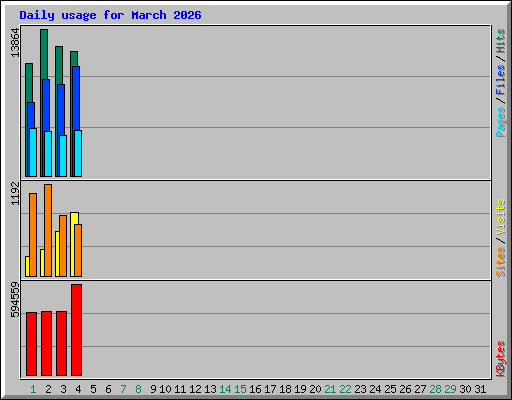Screen dimensions: 512x400
Task: Click day 10 on the x-axis
Action: coord(165,389)
